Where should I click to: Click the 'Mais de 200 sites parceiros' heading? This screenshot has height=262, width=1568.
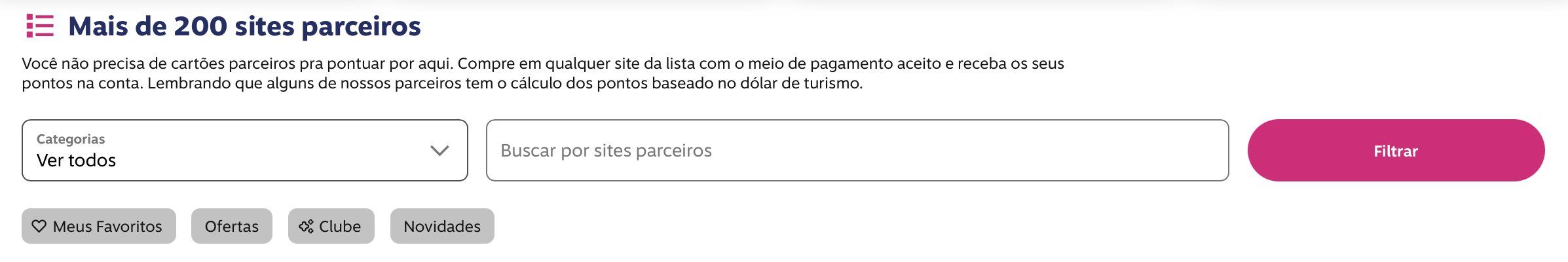click(244, 26)
